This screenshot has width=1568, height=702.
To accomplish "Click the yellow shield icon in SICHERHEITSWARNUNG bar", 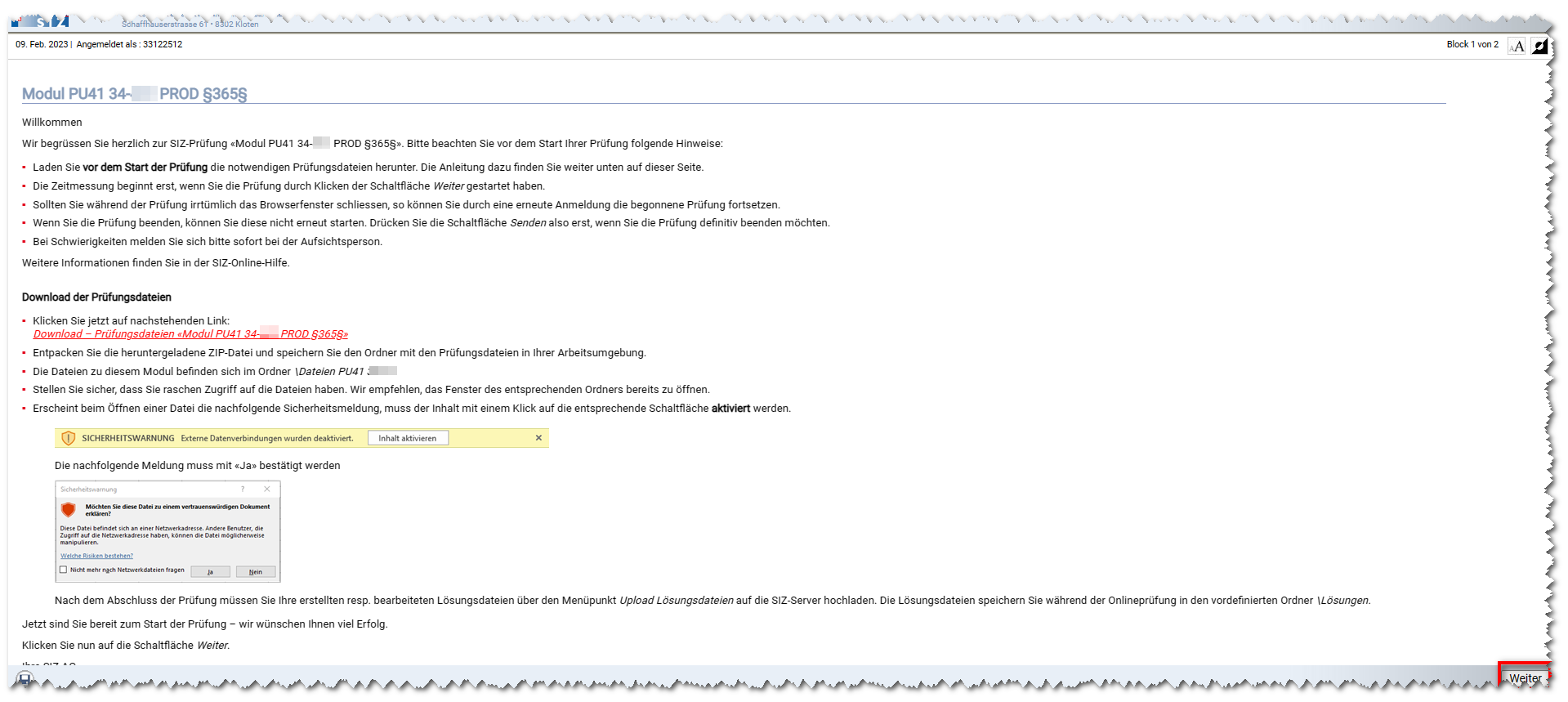I will 69,438.
